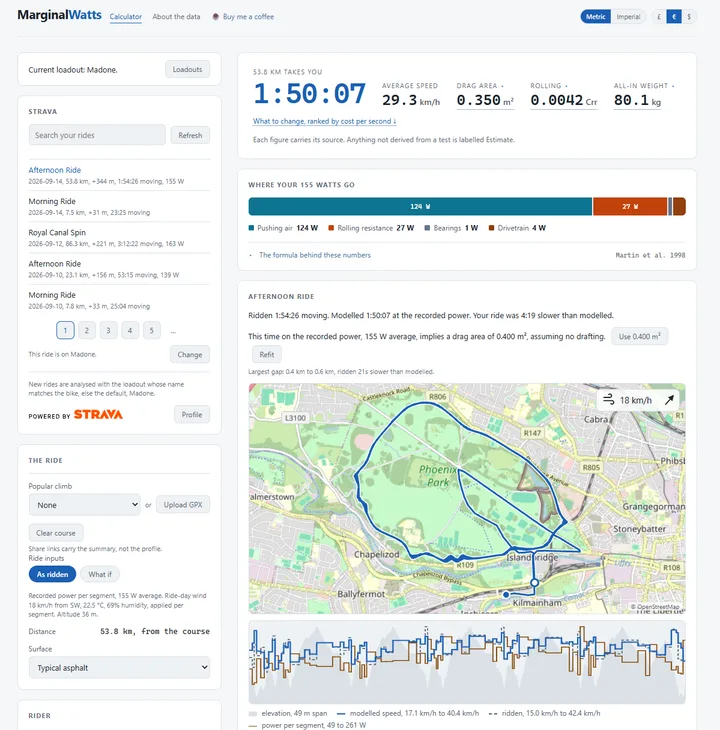Open the Calculator tab
Viewport: 720px width, 730px height.
click(x=126, y=17)
